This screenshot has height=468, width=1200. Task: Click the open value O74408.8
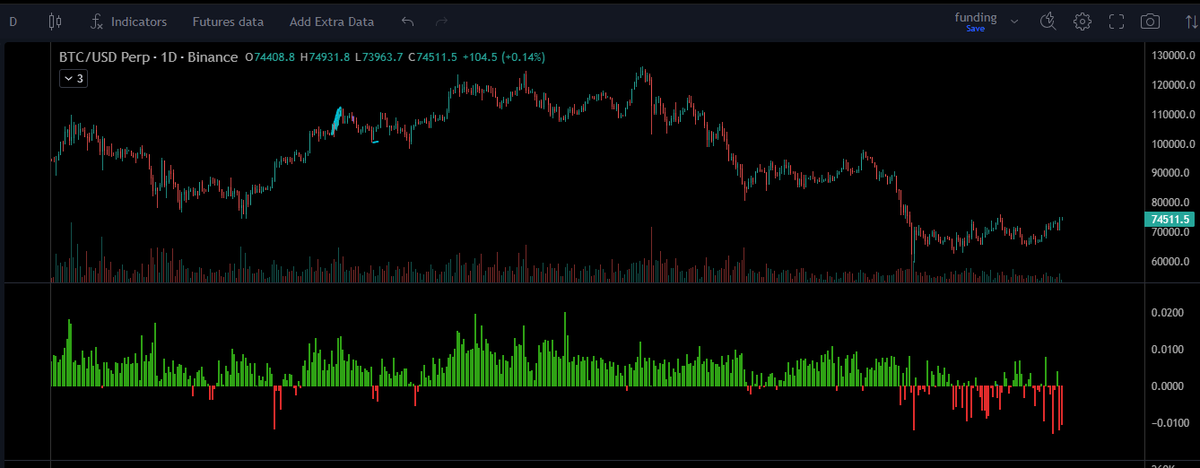(x=270, y=58)
